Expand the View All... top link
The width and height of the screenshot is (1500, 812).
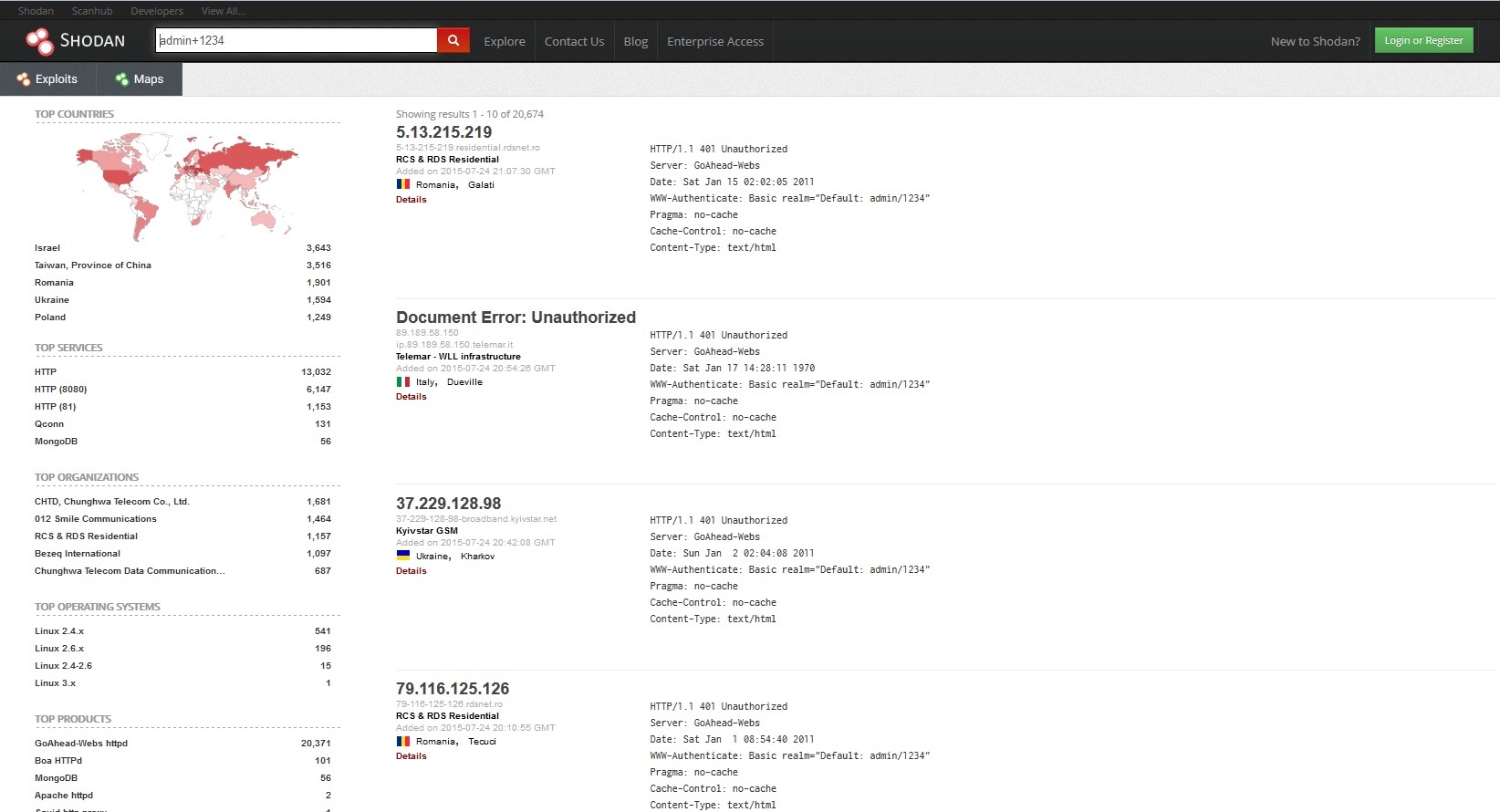[224, 11]
